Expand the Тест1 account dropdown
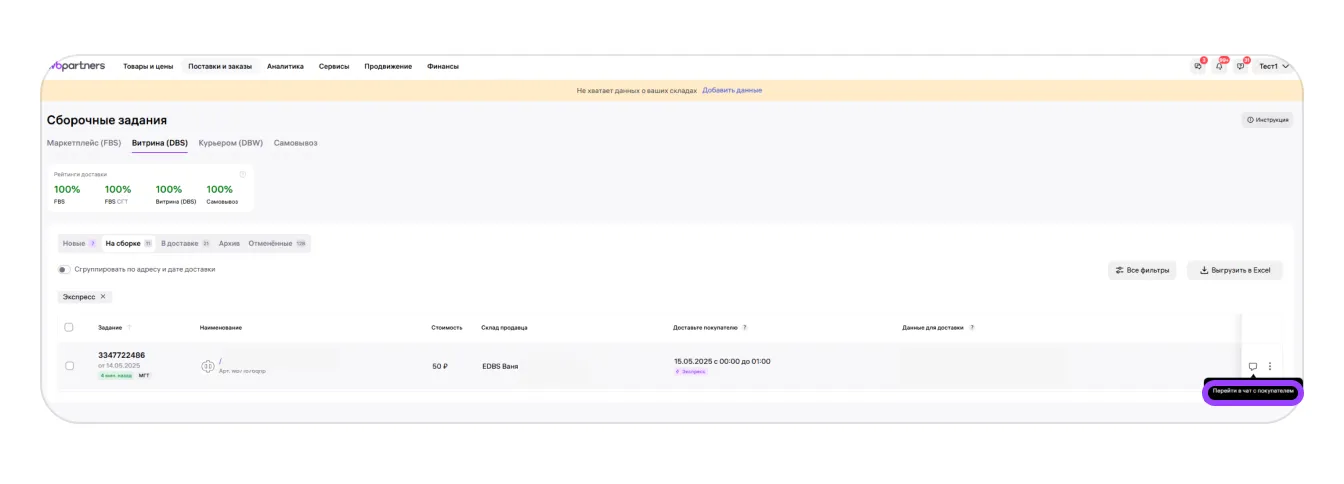The image size is (1344, 484). point(1273,66)
